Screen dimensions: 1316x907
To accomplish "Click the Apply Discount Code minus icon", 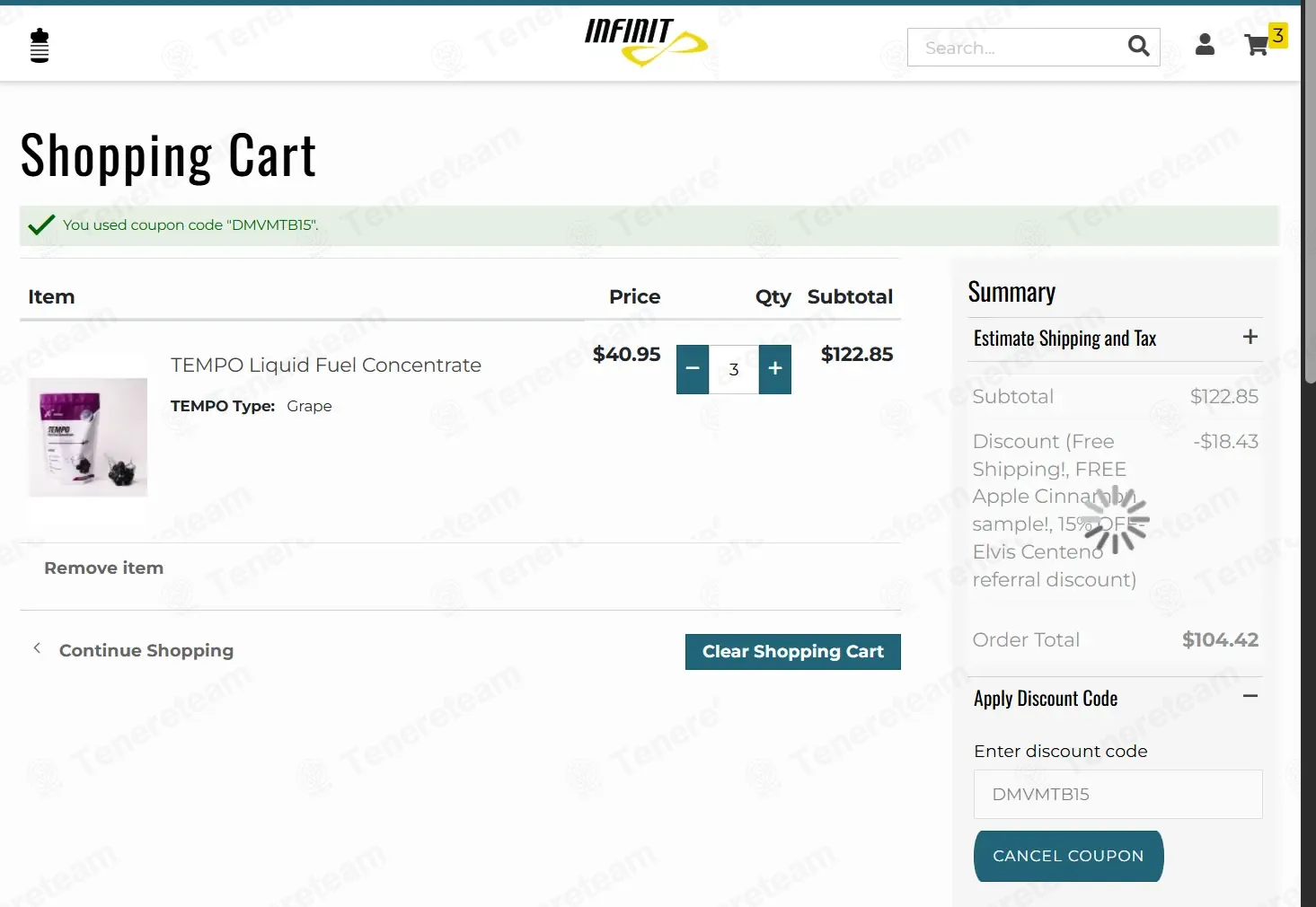I will (1250, 696).
